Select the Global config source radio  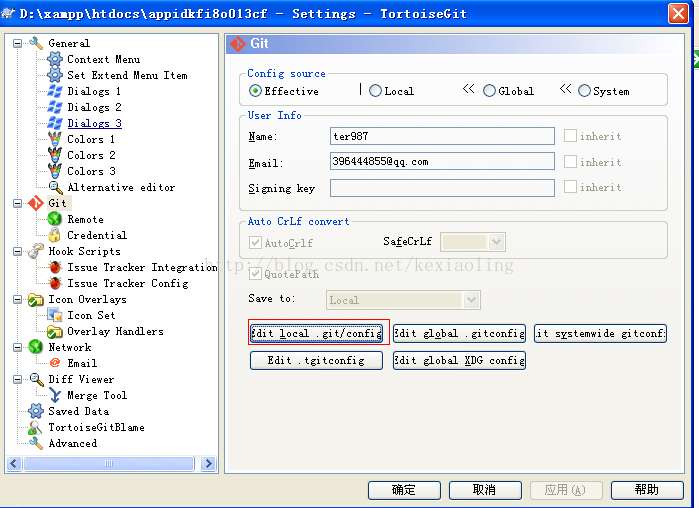[x=489, y=91]
